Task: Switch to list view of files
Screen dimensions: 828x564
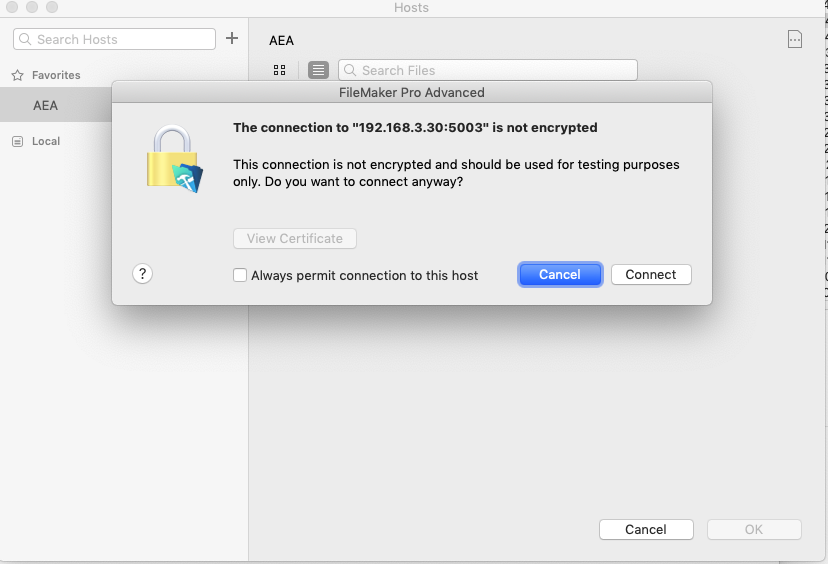Action: (x=318, y=70)
